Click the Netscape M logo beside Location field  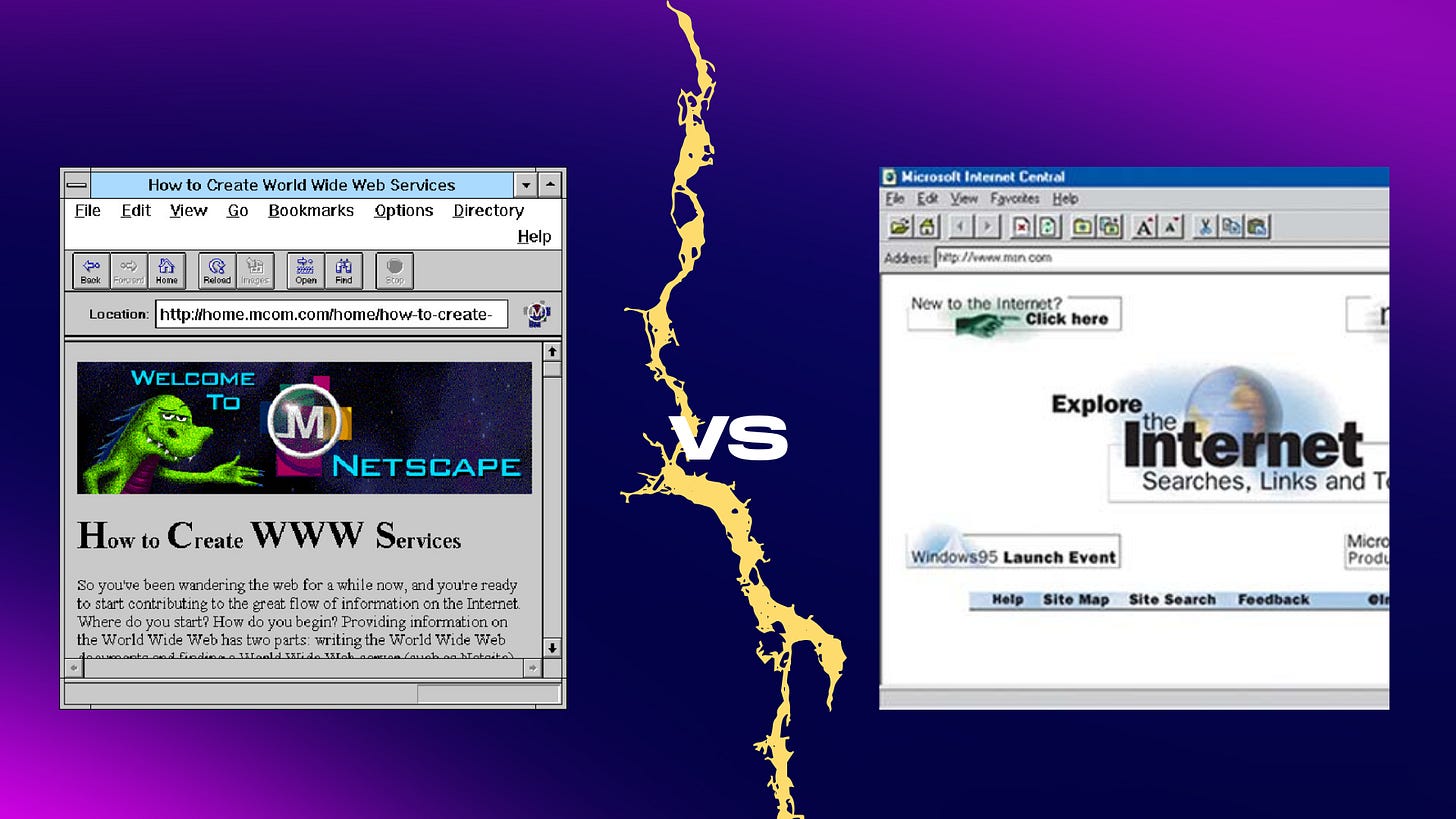tap(537, 314)
